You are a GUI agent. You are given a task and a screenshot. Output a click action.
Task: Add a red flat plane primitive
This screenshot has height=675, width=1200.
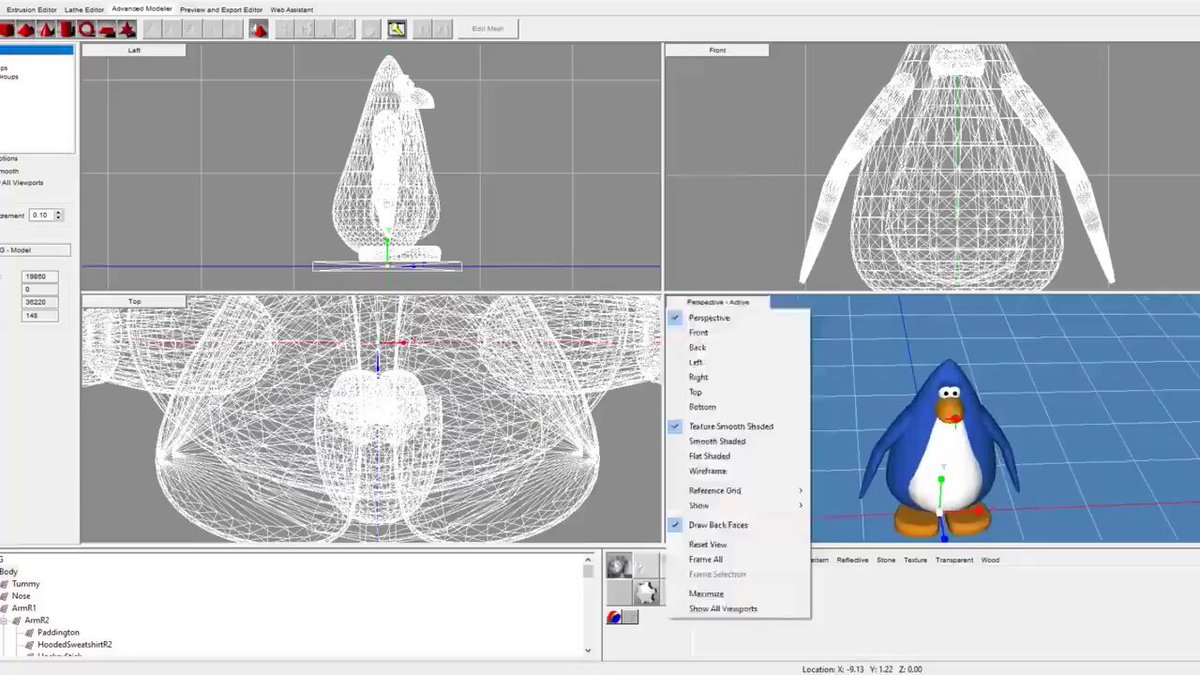point(107,29)
